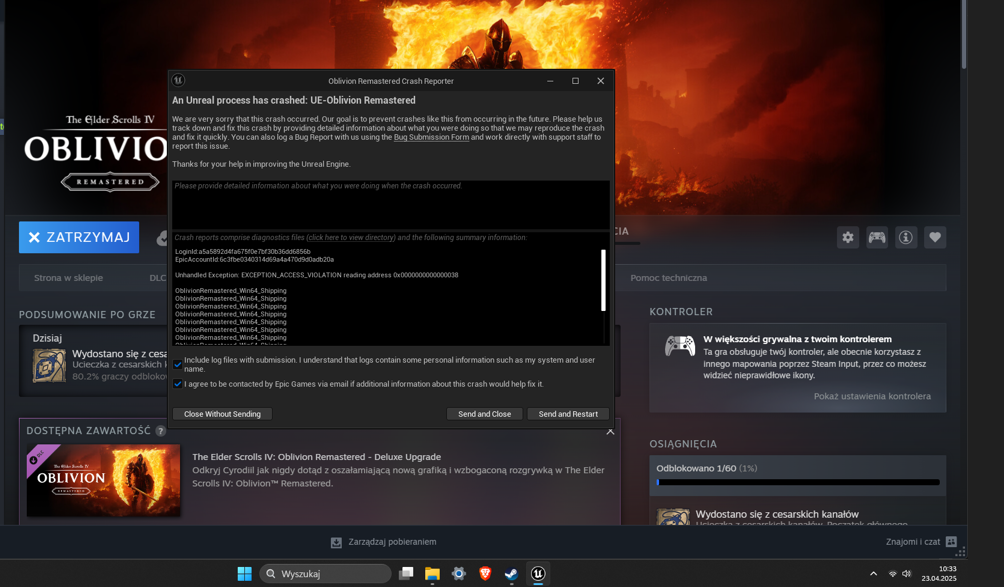
Task: Expand the hidden system tray icons
Action: pyautogui.click(x=873, y=574)
